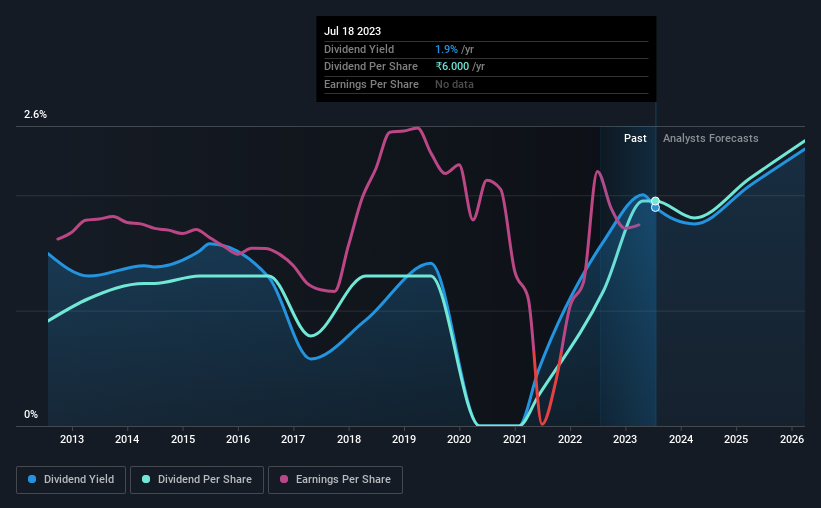
Task: Click the 2021 x-axis label
Action: 515,439
